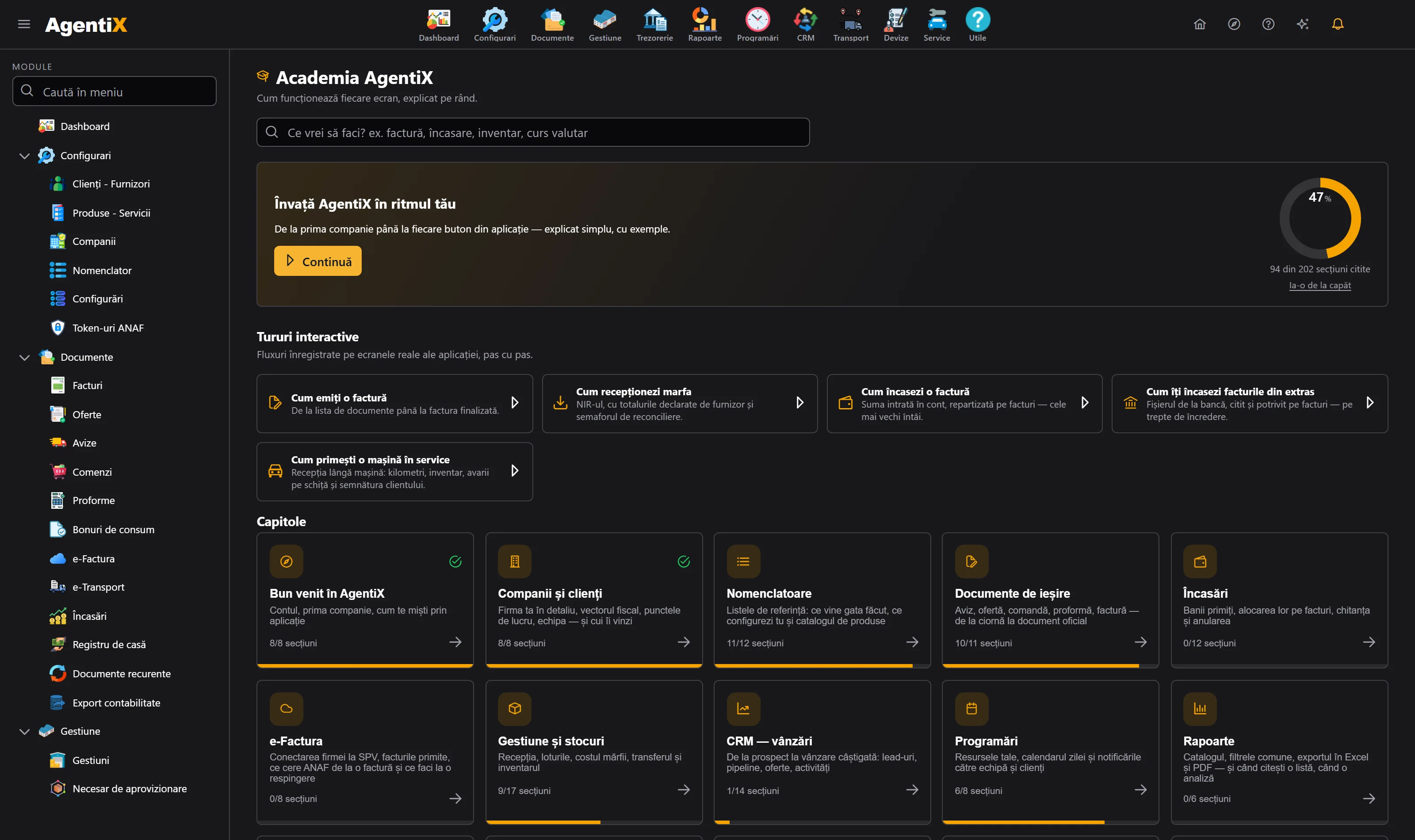Screen dimensions: 1415x840
Task: Open Transport from the top toolbar
Action: pos(851,25)
